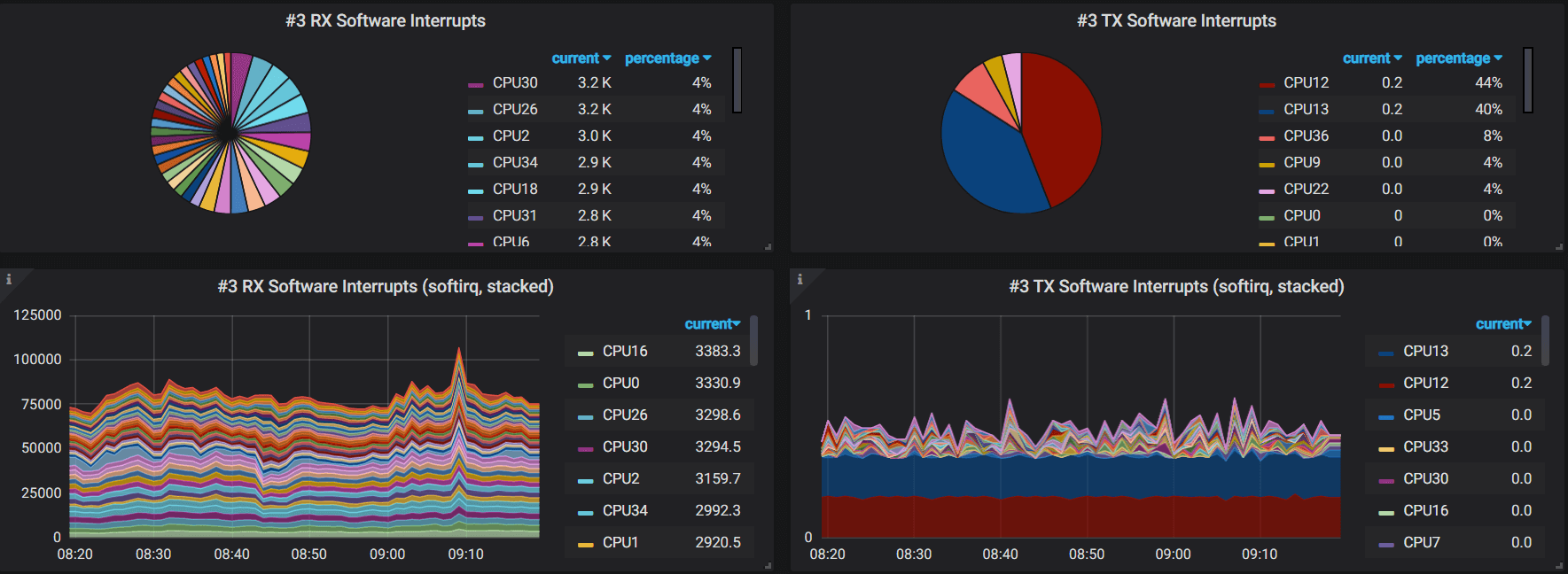Open '#3 TX Software Interrupts (softirq, stacked)' title menu
The image size is (1568, 574).
[x=1175, y=287]
